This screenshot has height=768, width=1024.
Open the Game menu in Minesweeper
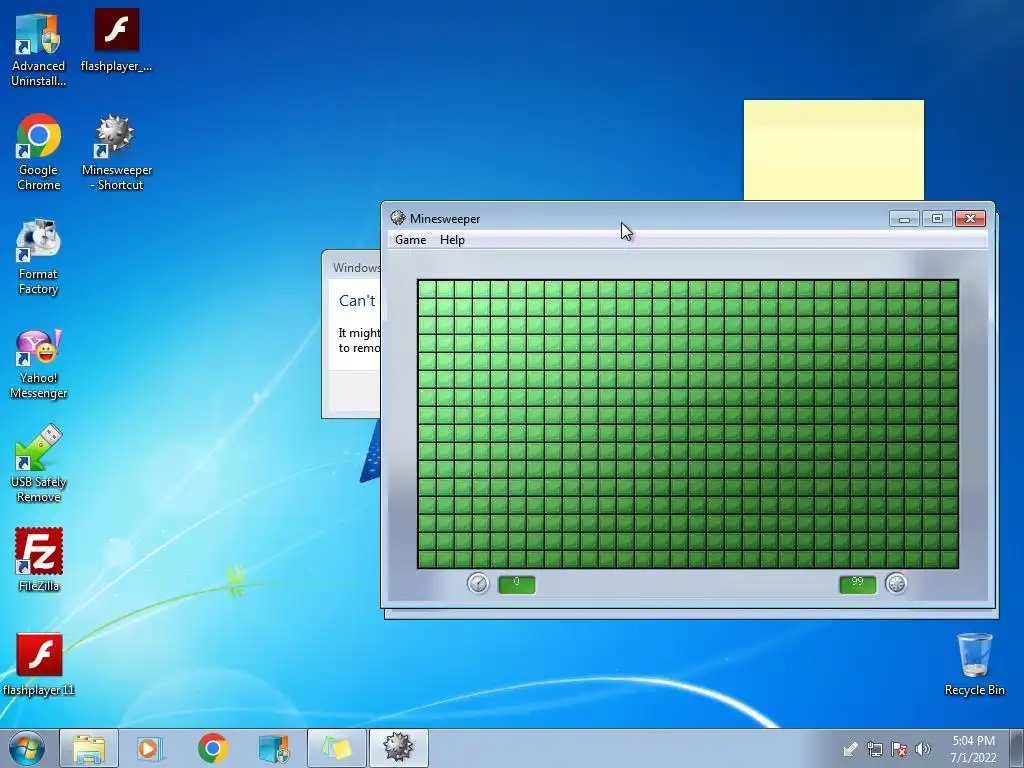coord(410,240)
